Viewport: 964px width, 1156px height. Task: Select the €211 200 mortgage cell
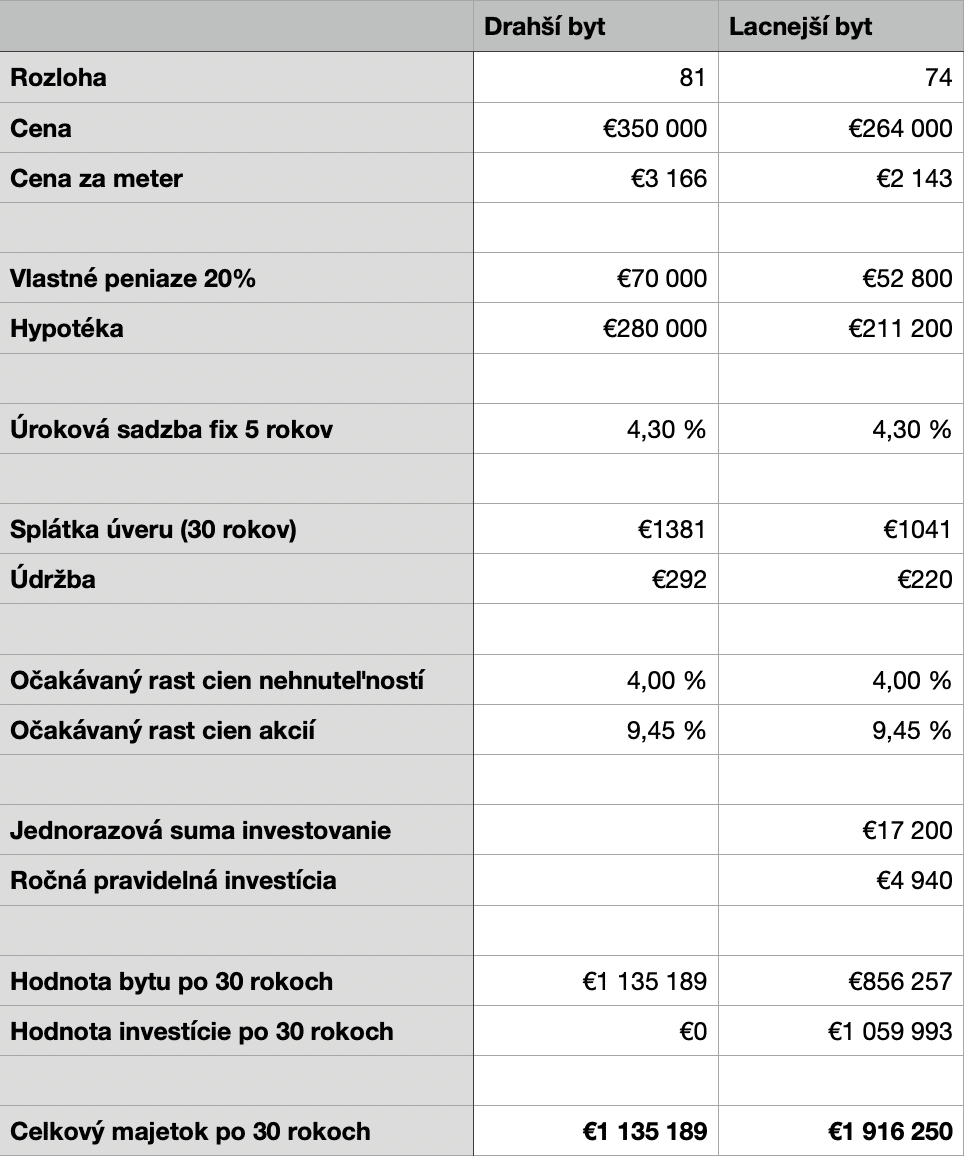[x=841, y=329]
